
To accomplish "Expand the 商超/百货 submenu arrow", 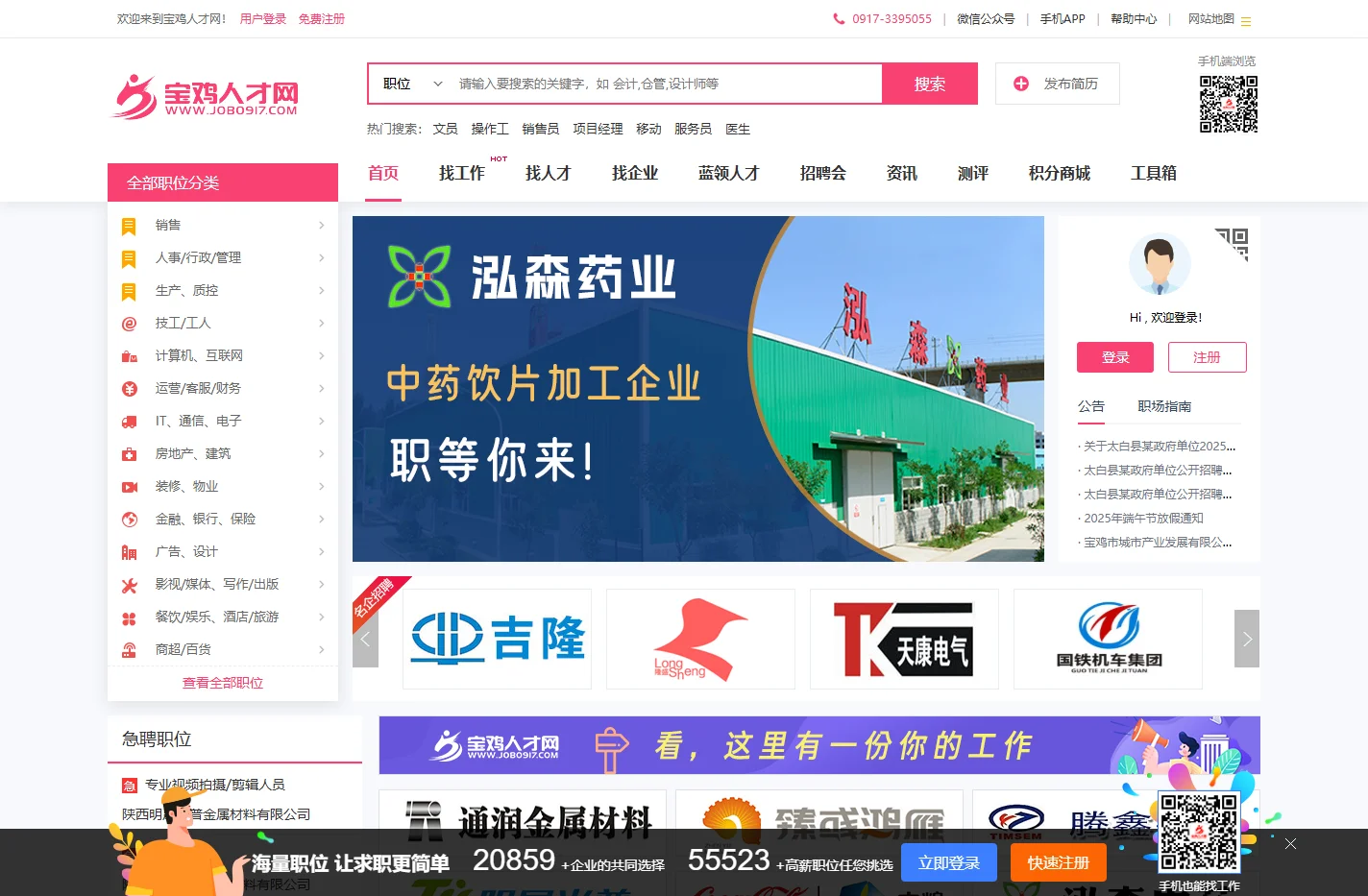I will coord(321,649).
